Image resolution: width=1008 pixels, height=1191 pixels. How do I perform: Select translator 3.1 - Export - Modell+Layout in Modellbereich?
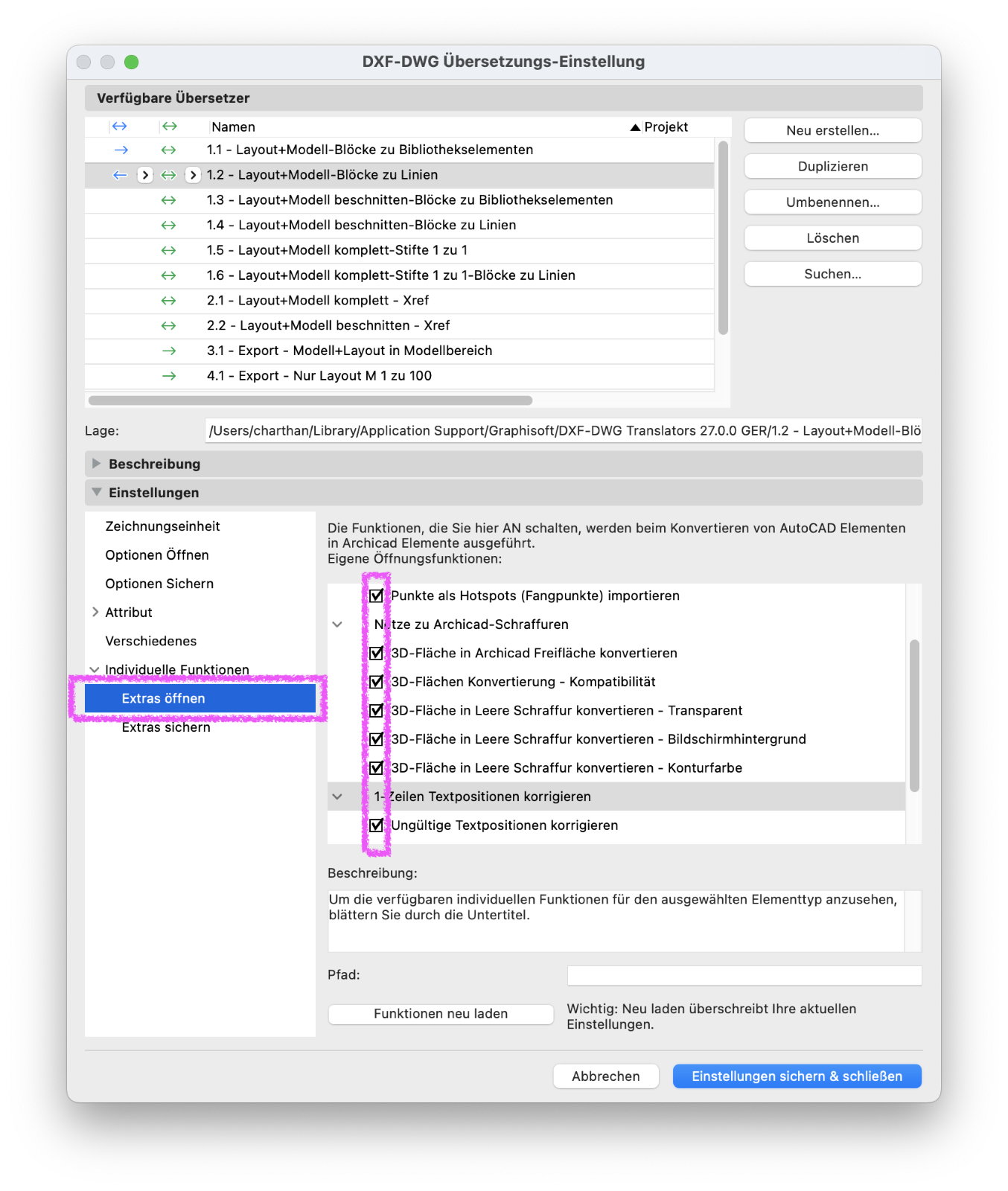click(399, 351)
